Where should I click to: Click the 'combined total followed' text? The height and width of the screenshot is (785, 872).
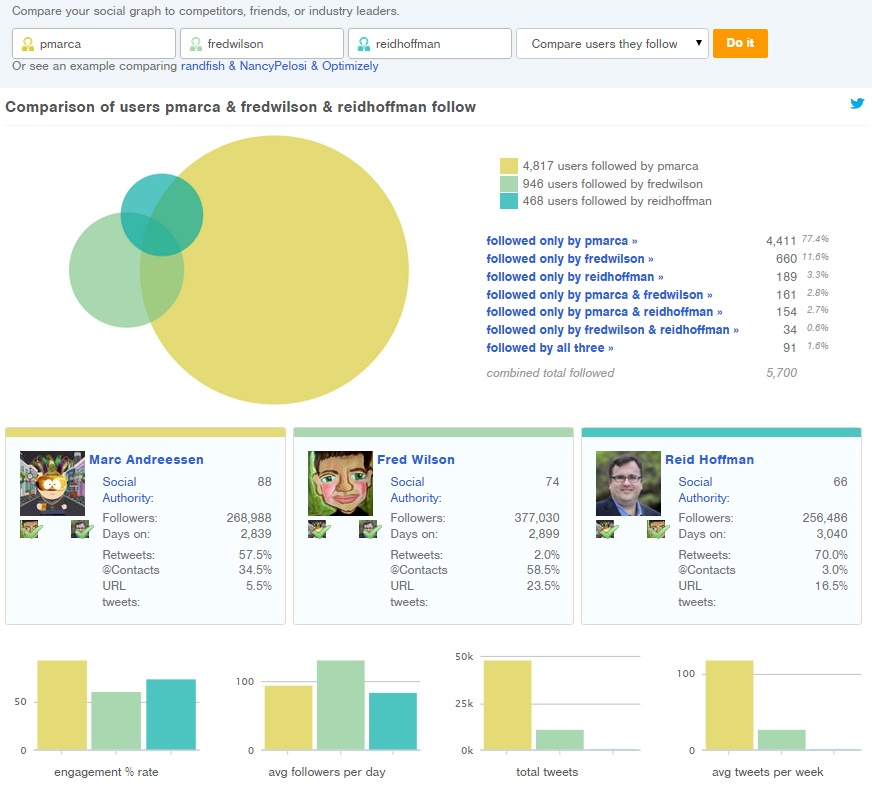(x=551, y=373)
